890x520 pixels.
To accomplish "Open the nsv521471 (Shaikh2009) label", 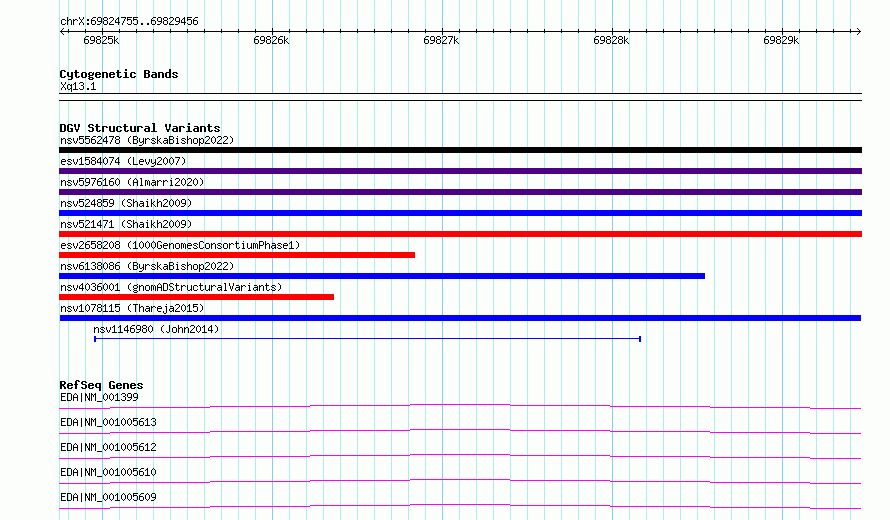I will (x=126, y=224).
